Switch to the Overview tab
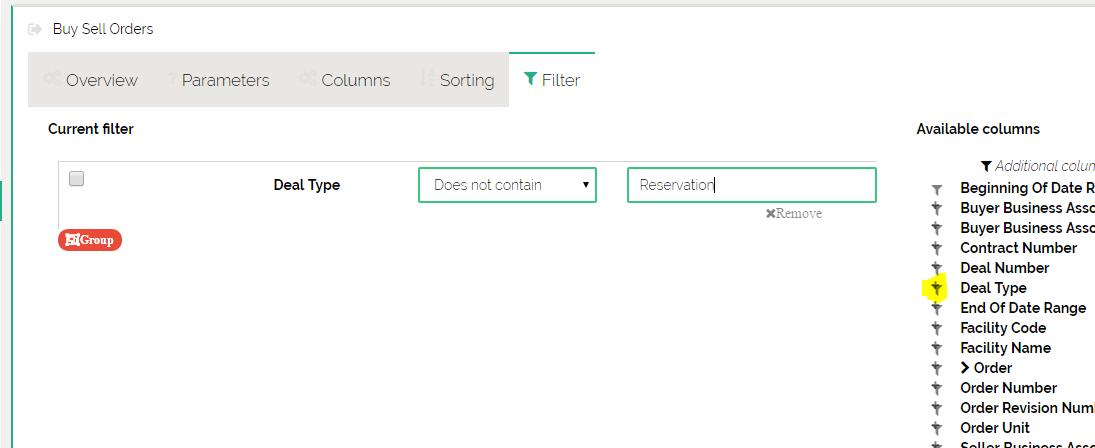Screen dimensions: 1095x448 point(91,80)
